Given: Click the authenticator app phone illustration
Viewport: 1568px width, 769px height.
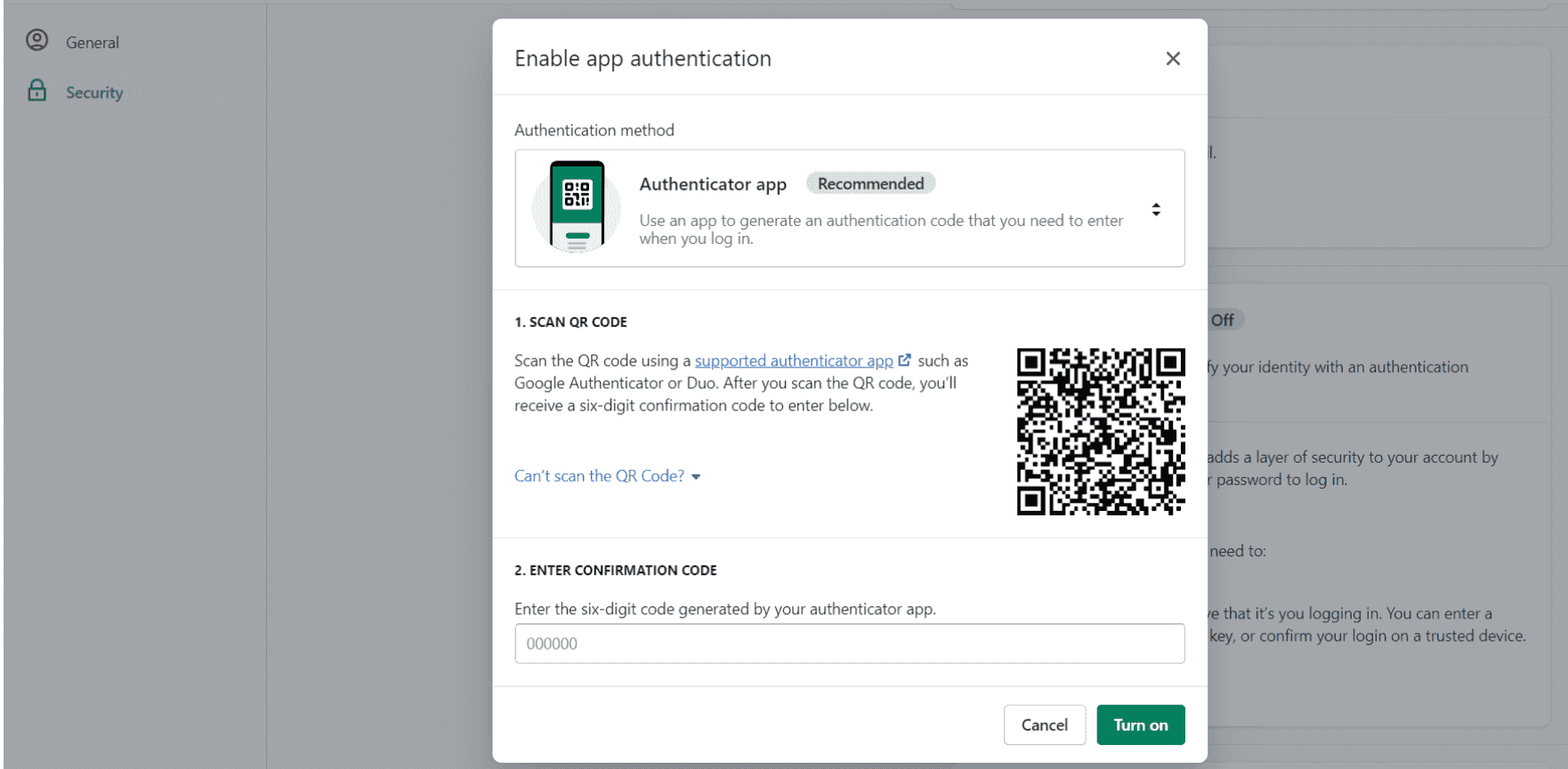Looking at the screenshot, I should tap(577, 206).
